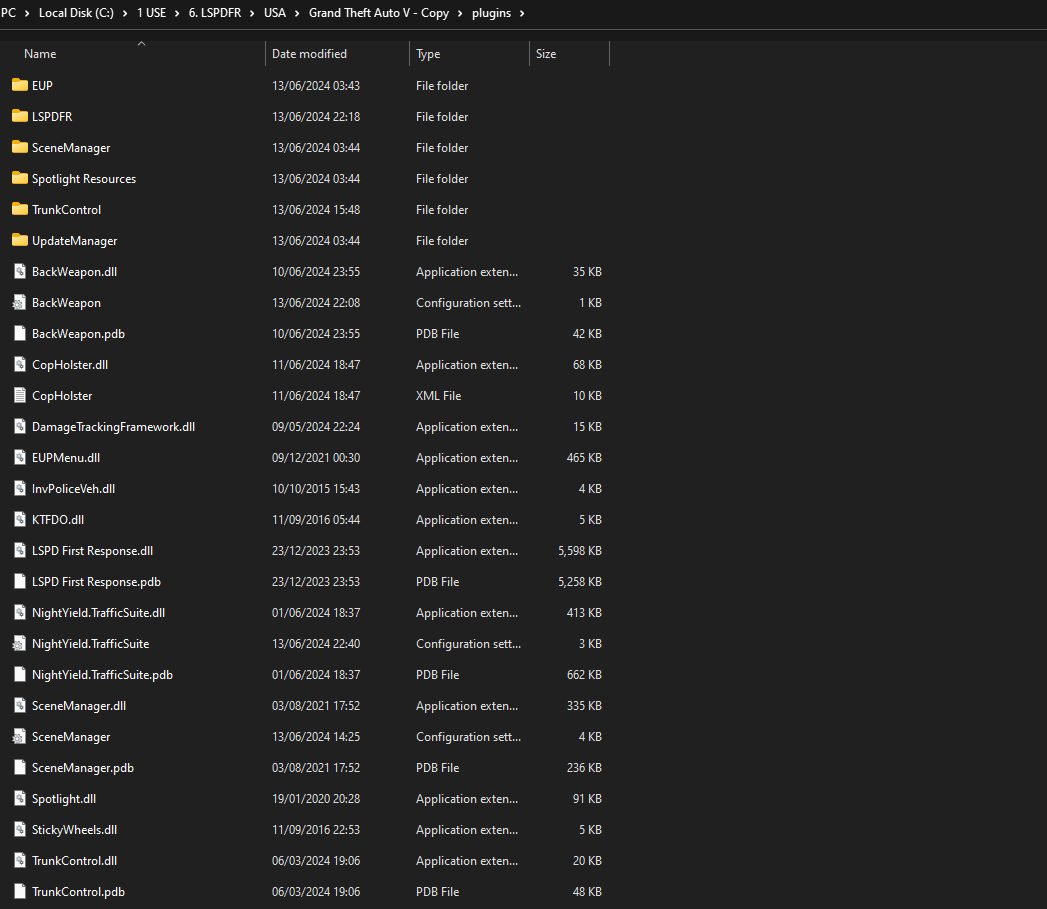Screen dimensions: 1047x909
Task: Click the LSPDFR folder icon
Action: click(20, 116)
